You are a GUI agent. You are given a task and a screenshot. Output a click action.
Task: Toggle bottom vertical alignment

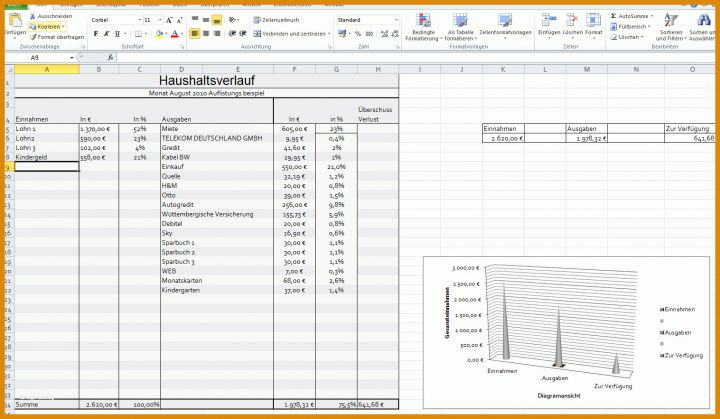click(217, 20)
